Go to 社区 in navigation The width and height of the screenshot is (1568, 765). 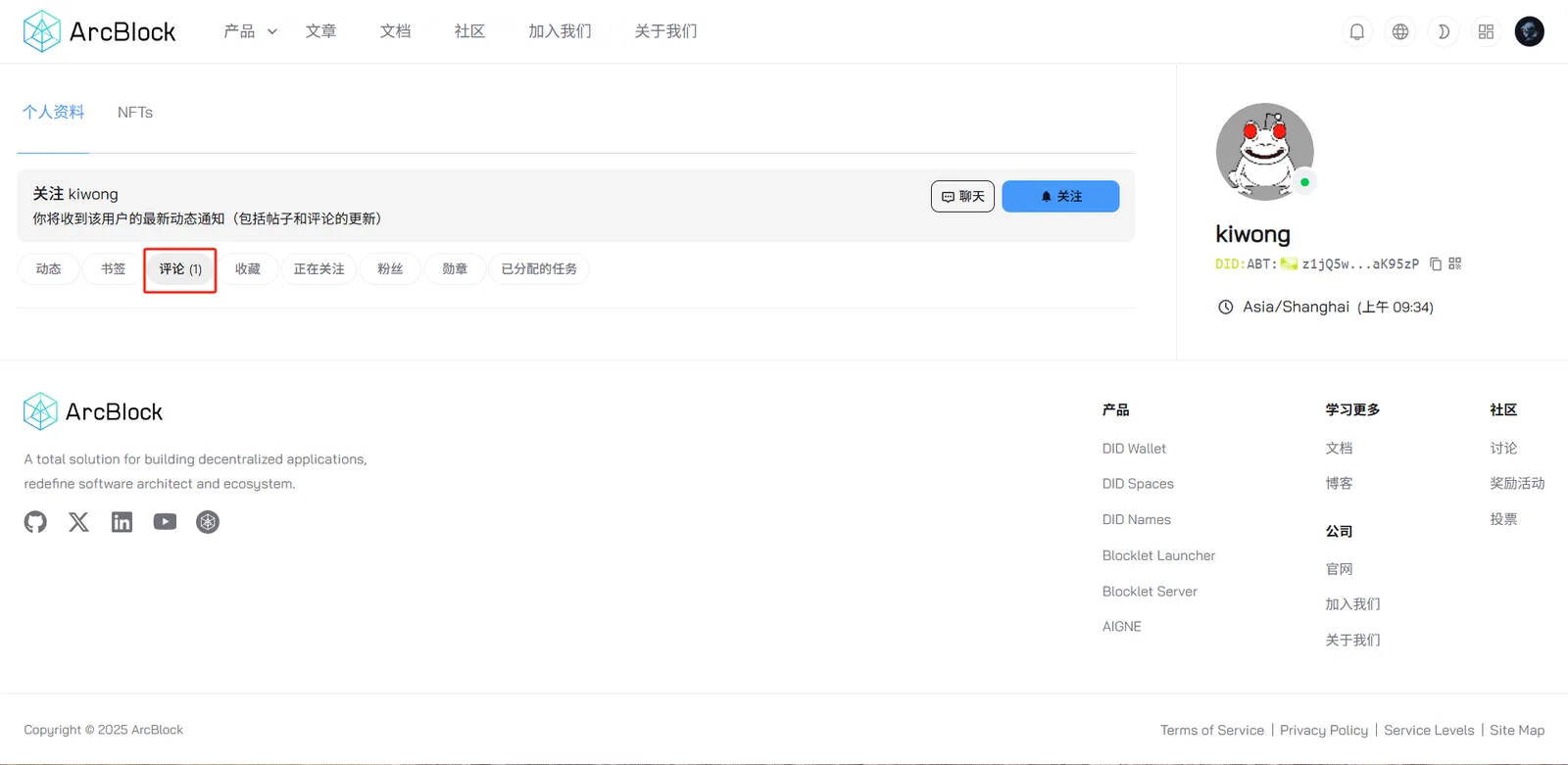click(x=469, y=31)
